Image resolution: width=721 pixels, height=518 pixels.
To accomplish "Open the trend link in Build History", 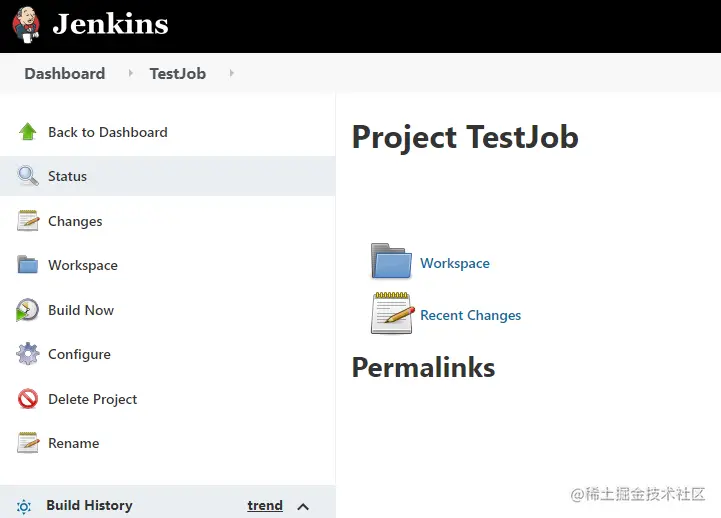I will tap(265, 506).
